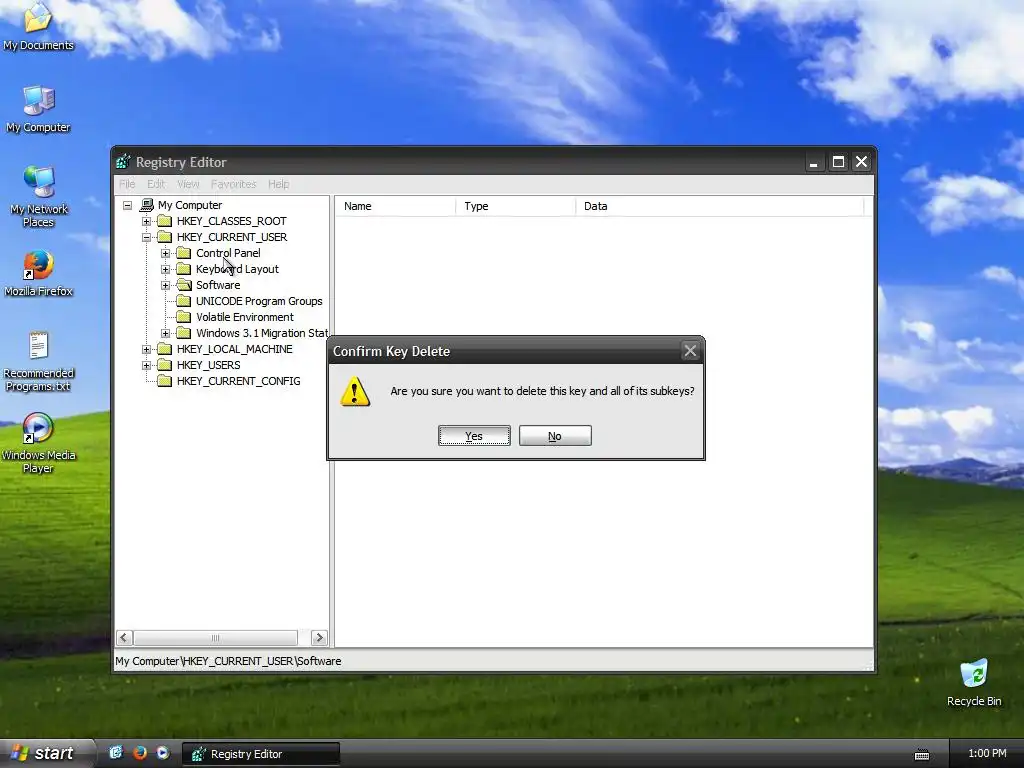Expand the HKEY_CLASSES_ROOT key

tap(146, 221)
